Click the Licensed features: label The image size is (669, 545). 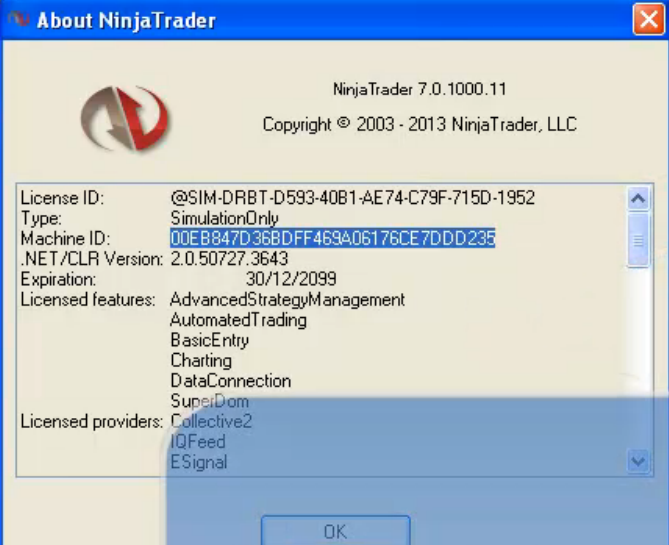(88, 300)
